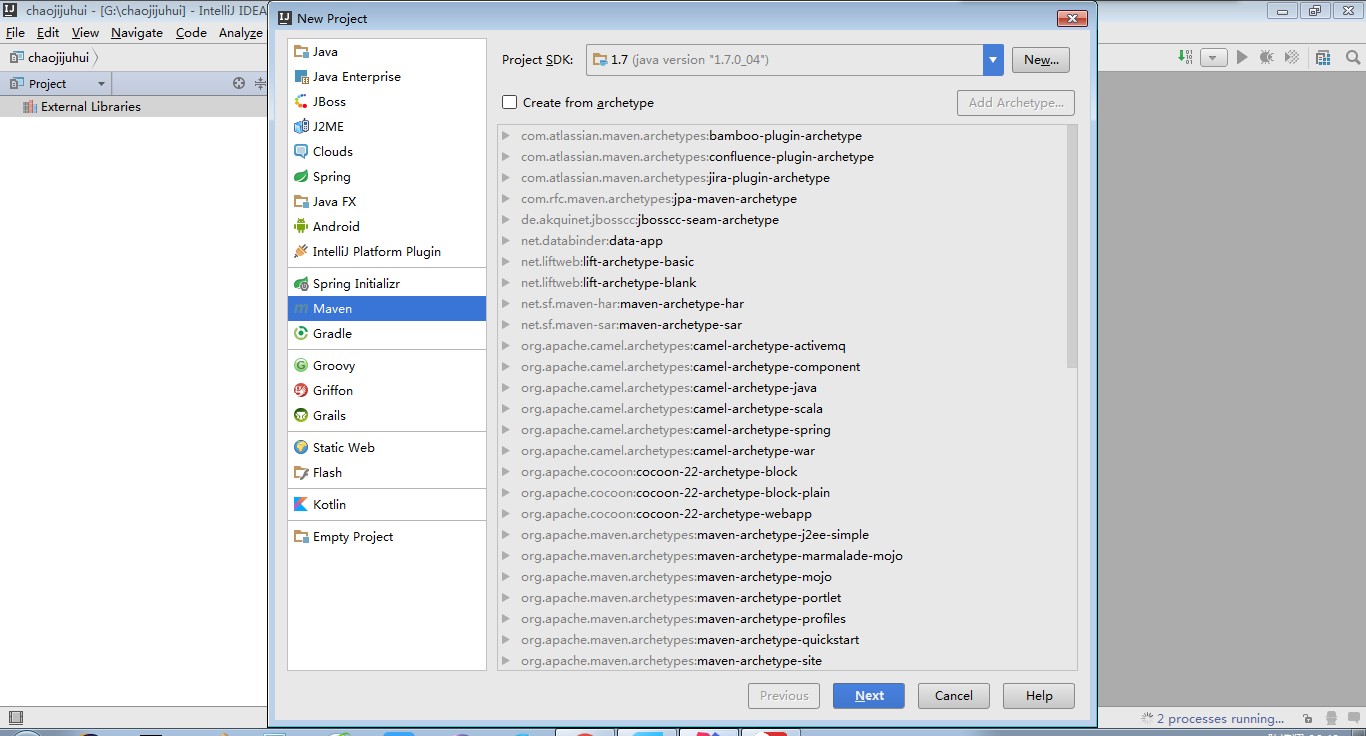This screenshot has width=1366, height=736.
Task: Select the confluence-plugin-archetype row
Action: tap(782, 157)
